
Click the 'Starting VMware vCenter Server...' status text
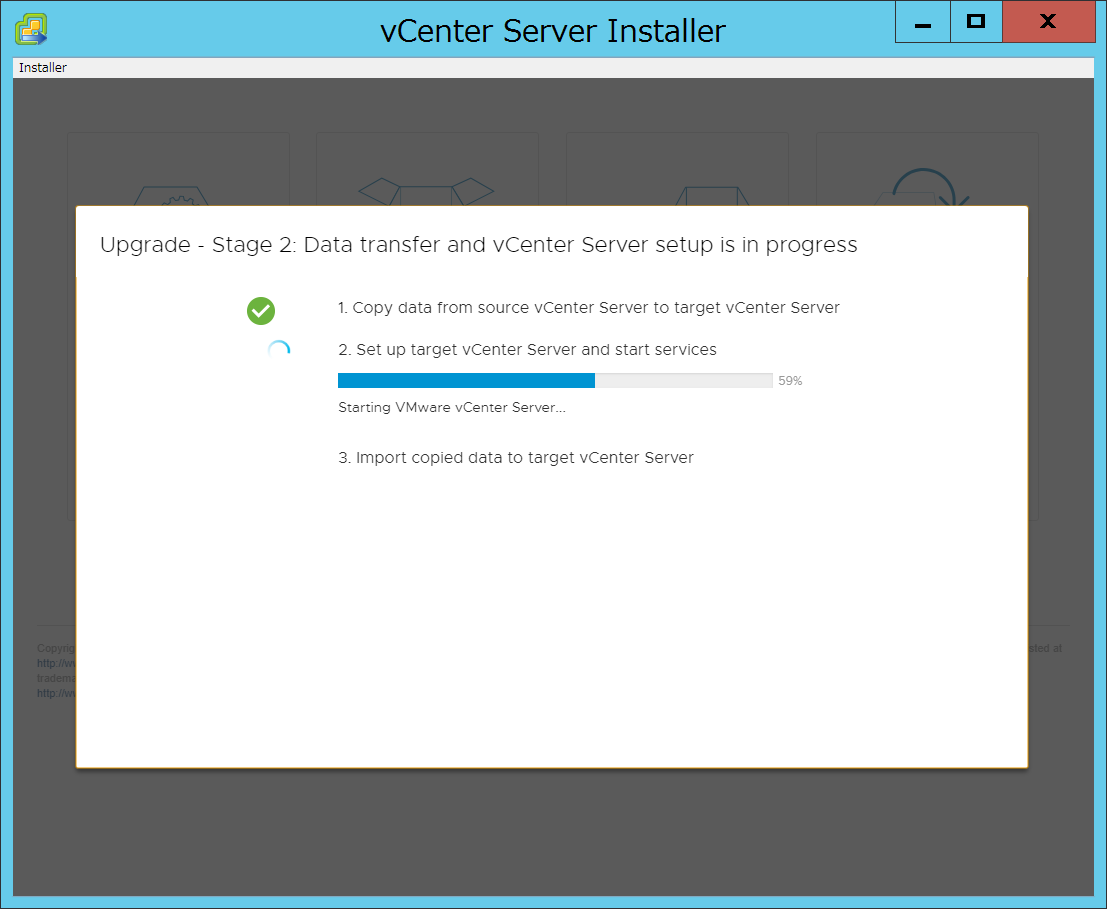tap(452, 407)
